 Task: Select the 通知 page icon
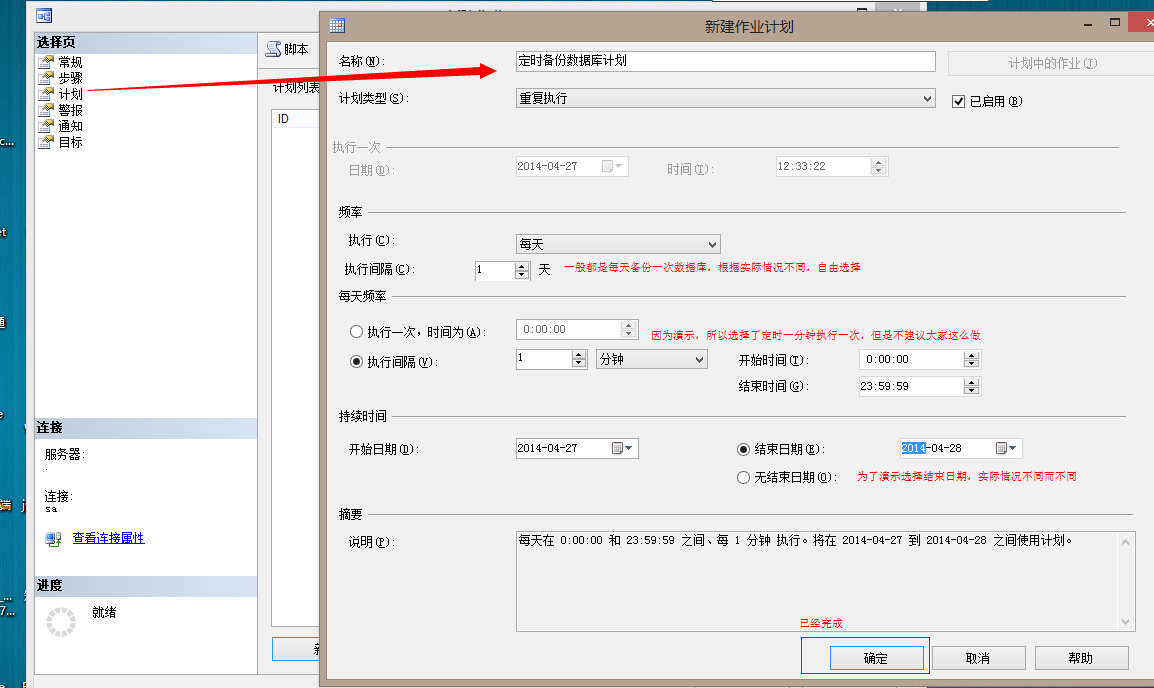(46, 127)
